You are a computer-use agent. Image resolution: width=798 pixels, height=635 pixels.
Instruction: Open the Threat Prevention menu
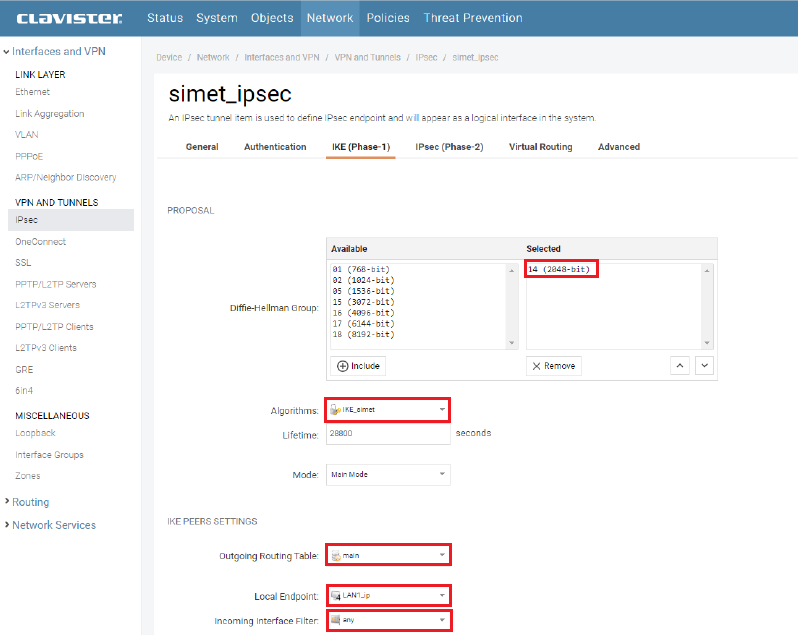click(x=472, y=18)
